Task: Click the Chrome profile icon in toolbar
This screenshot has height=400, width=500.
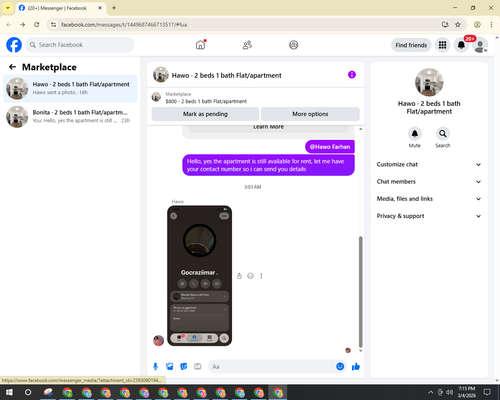Action: pyautogui.click(x=477, y=25)
